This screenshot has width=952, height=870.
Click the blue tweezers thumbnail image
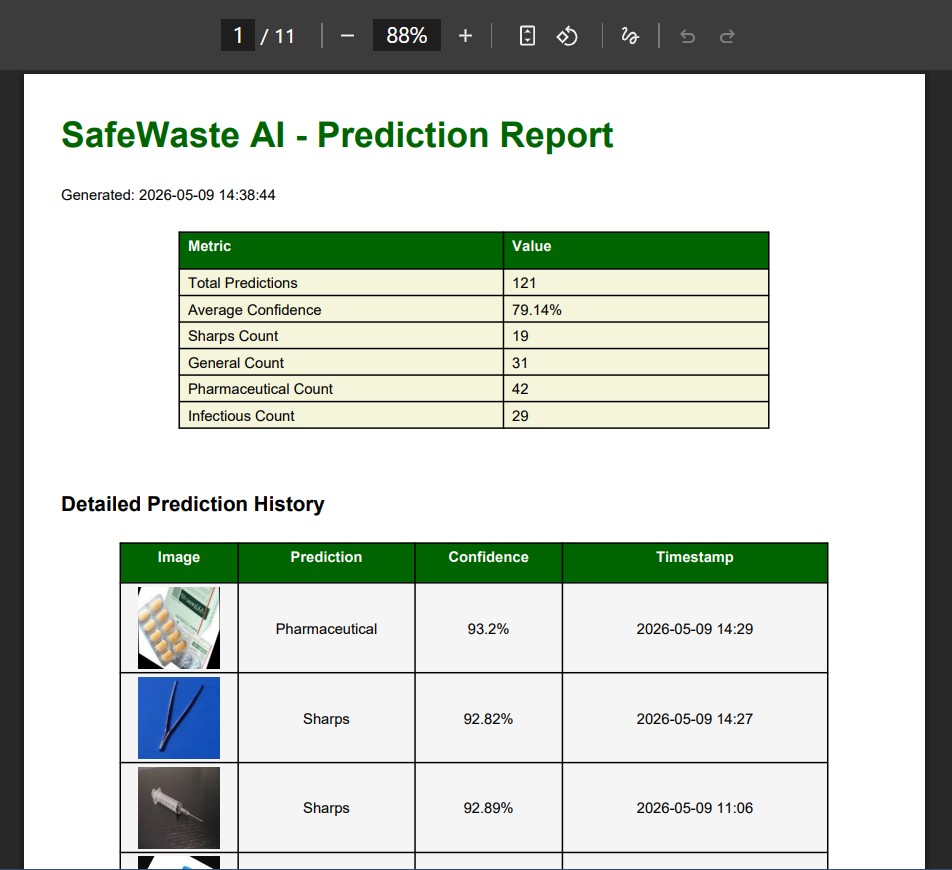(179, 718)
